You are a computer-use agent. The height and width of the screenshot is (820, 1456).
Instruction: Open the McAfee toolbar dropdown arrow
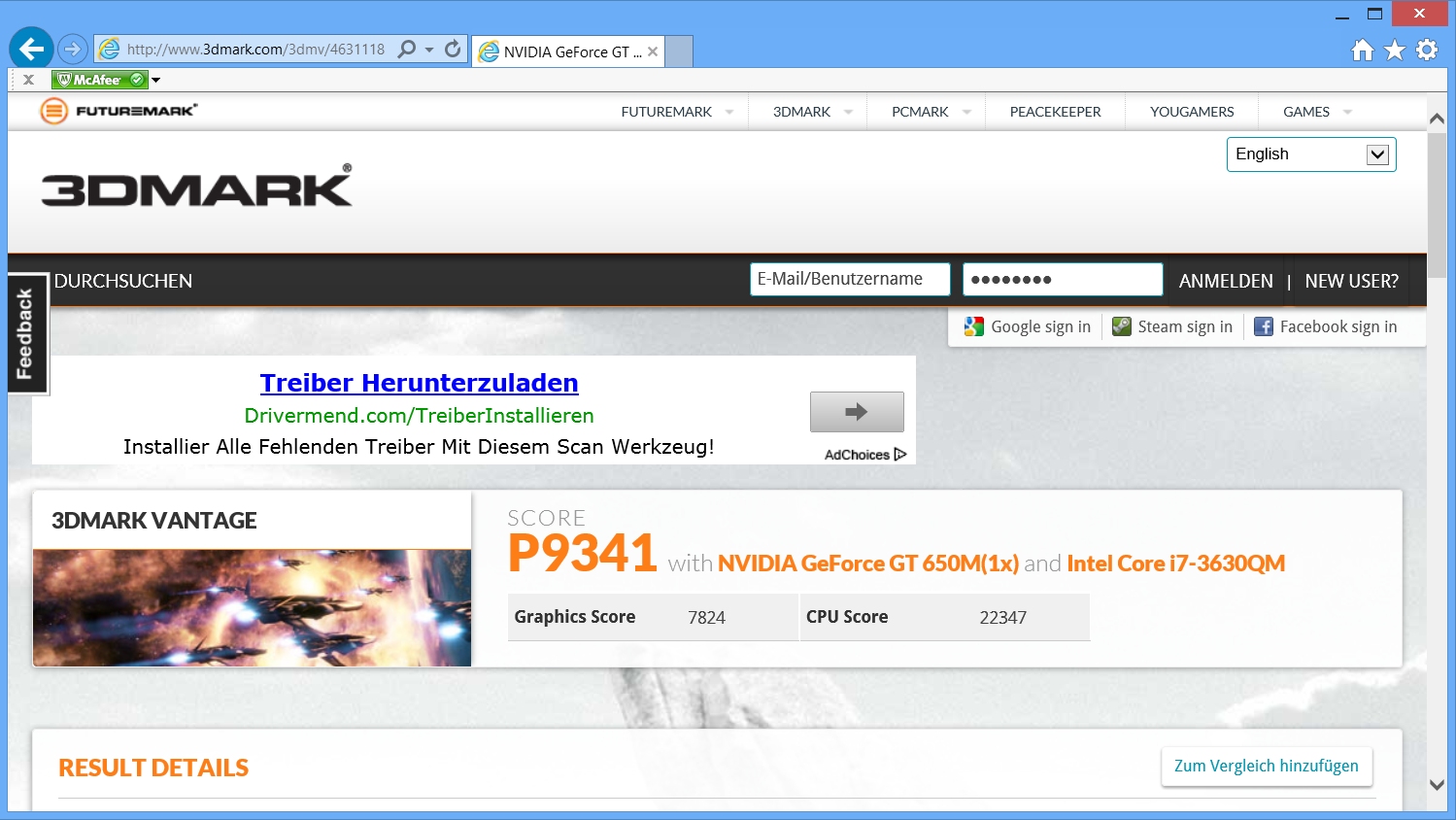pos(155,80)
